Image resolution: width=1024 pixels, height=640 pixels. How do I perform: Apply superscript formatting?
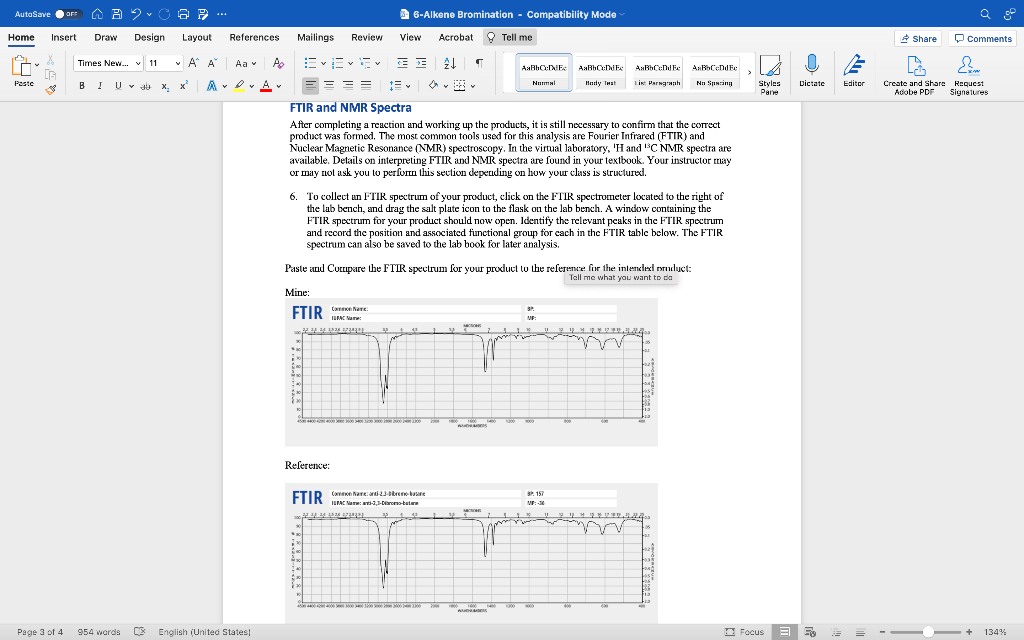point(184,86)
